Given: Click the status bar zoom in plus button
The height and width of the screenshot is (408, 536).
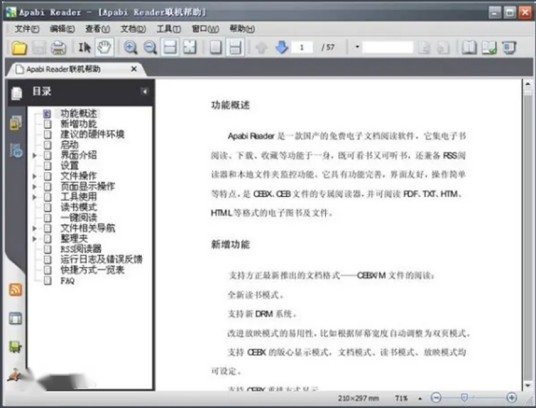Looking at the screenshot, I should pos(512,398).
